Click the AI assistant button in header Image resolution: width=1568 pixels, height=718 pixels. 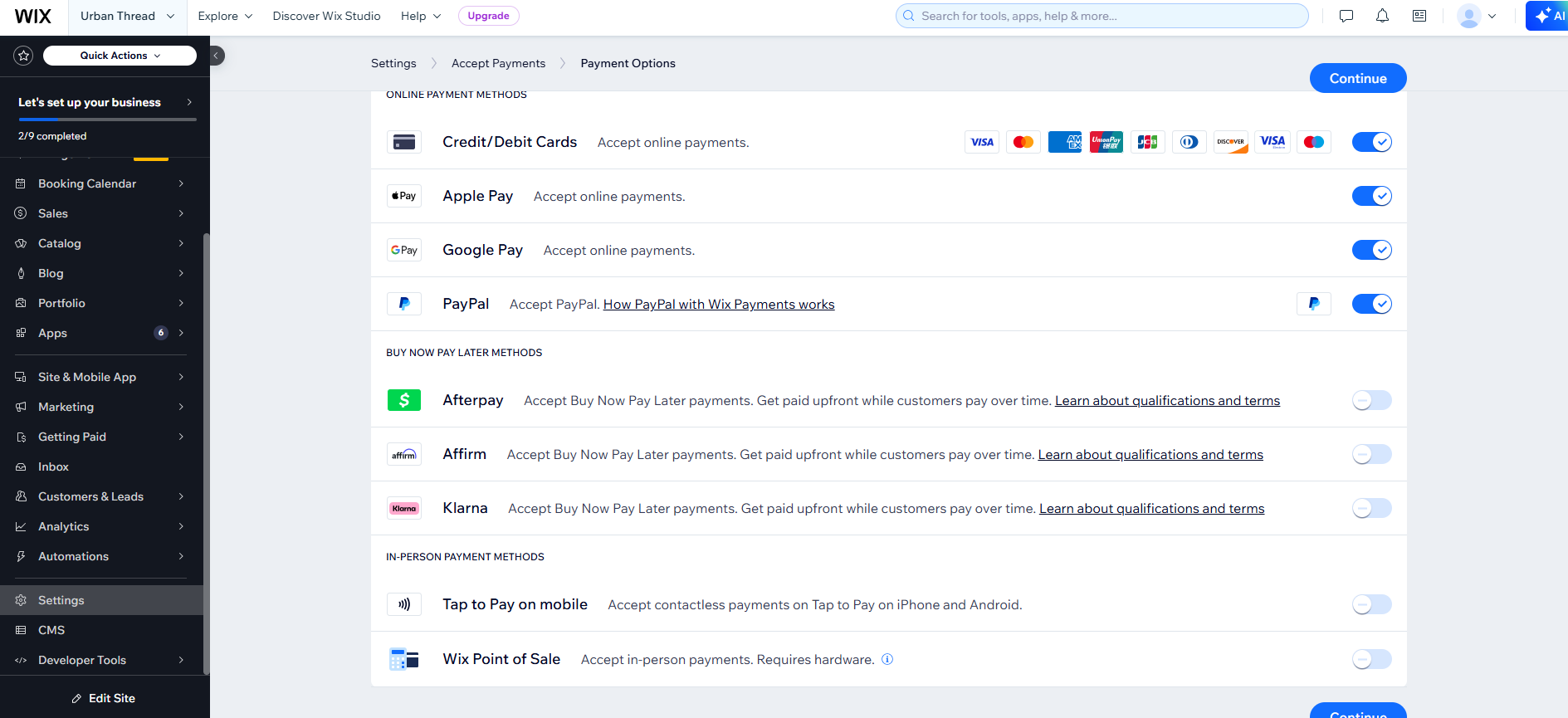tap(1549, 16)
